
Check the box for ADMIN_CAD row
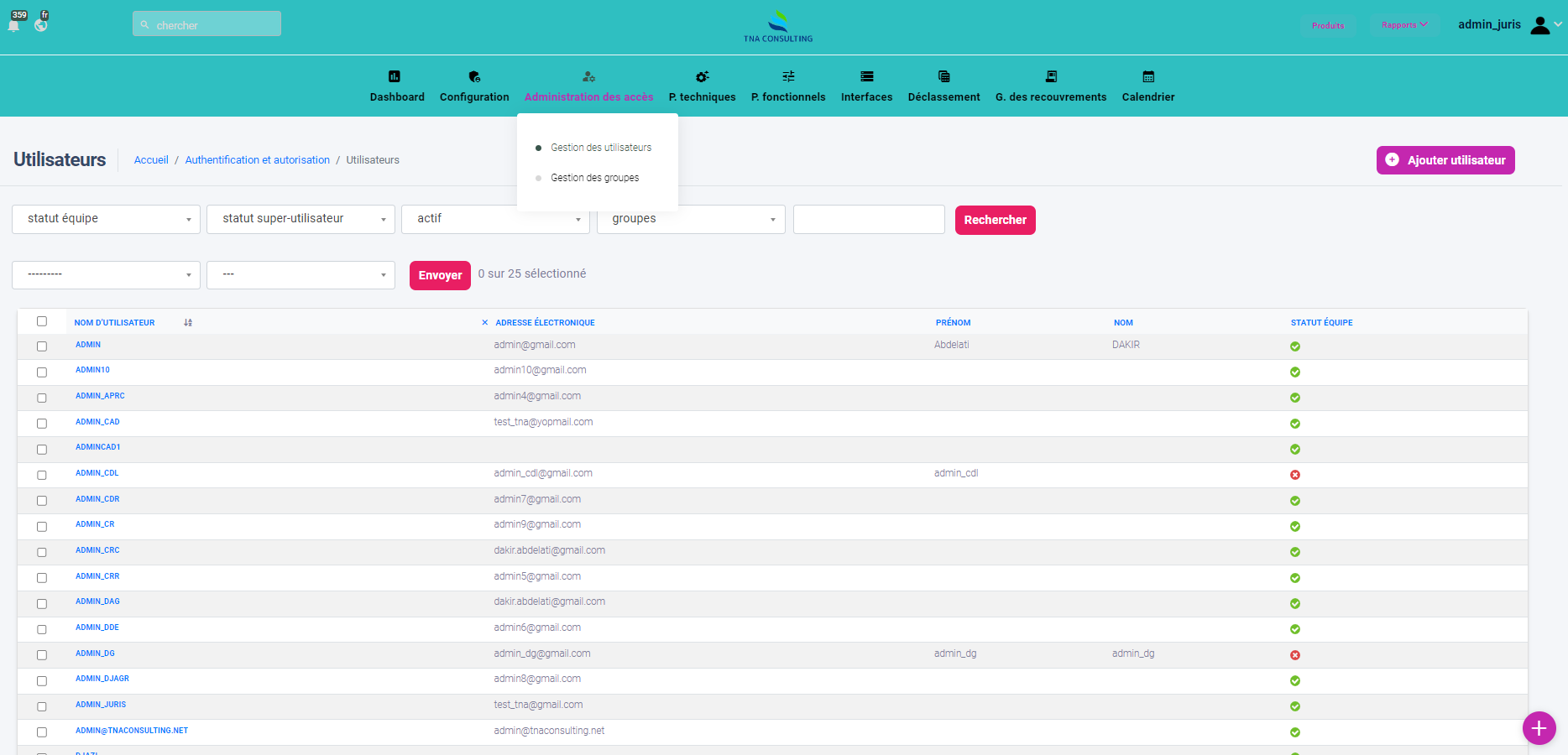point(42,424)
